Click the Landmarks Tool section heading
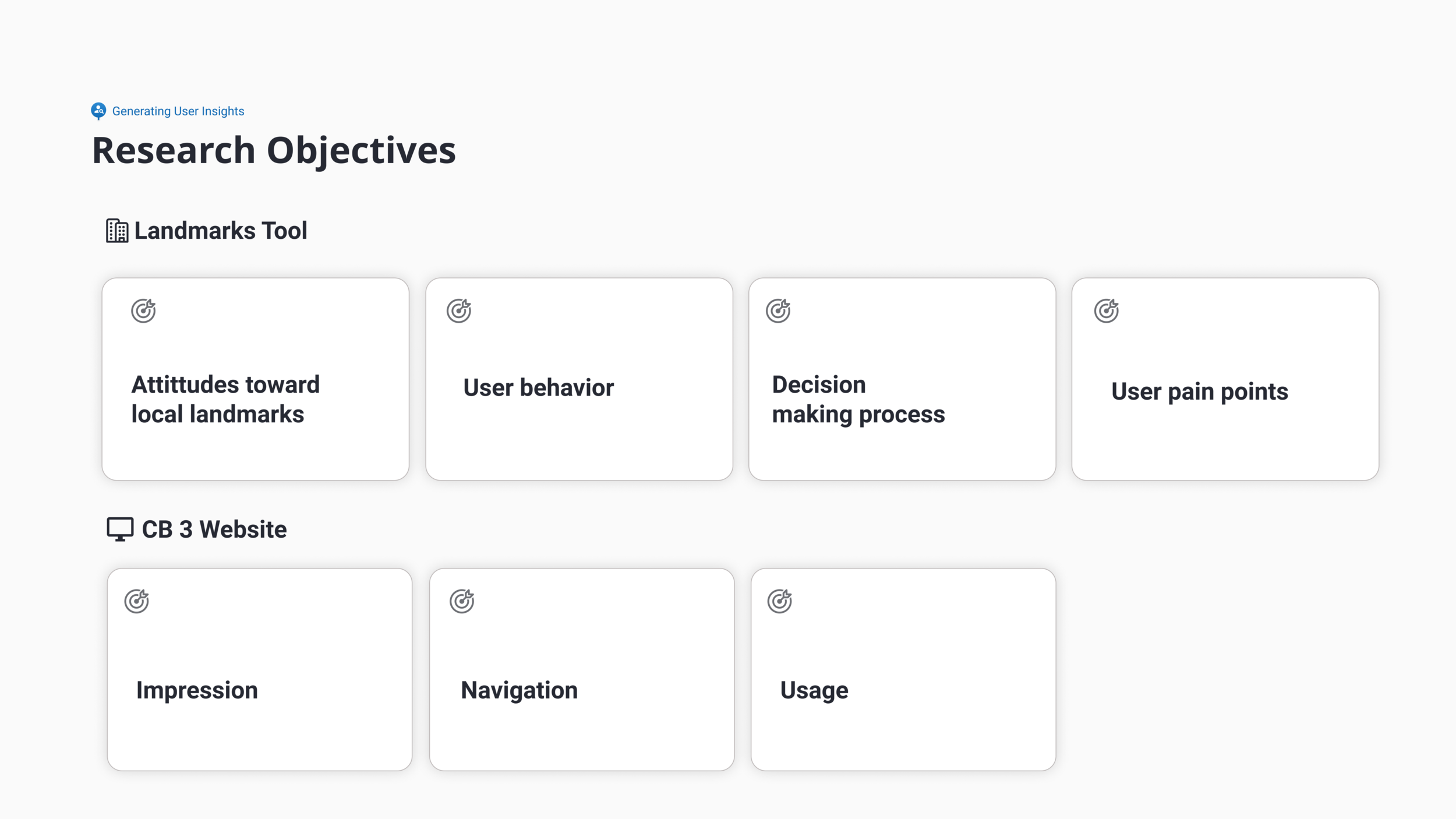This screenshot has width=1456, height=819. (221, 231)
